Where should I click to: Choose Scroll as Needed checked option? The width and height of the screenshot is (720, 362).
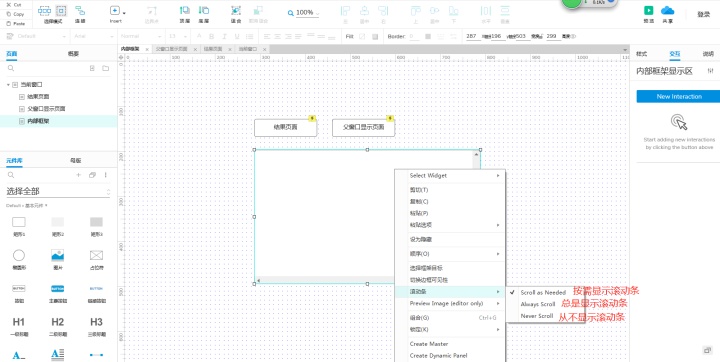[543, 292]
